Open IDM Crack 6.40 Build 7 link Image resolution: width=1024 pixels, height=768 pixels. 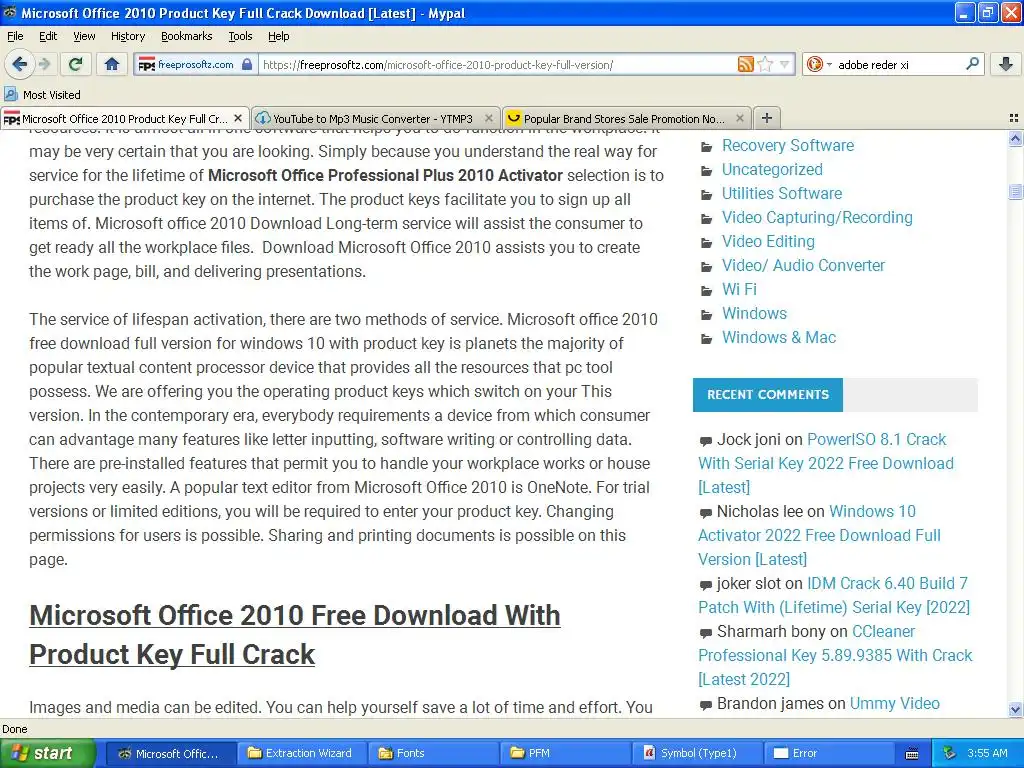click(834, 596)
